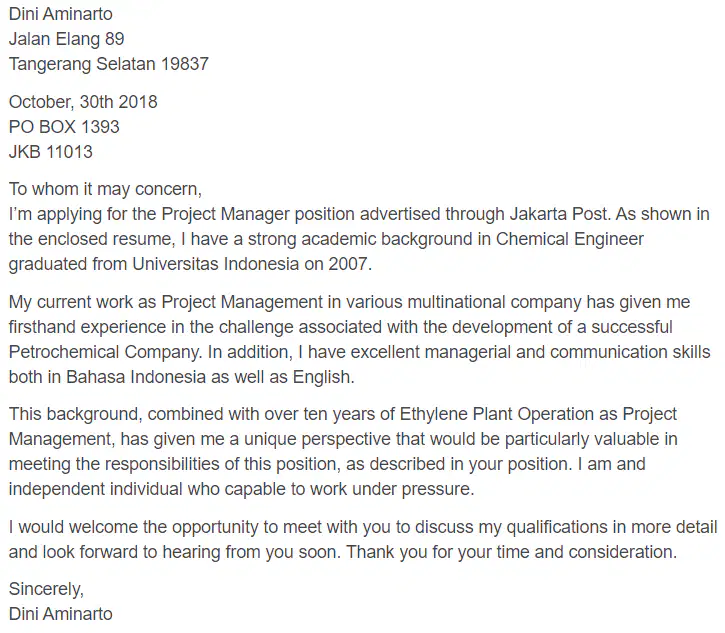The image size is (725, 633).
Task: Click the PO BOX 1393 line
Action: pos(64,127)
